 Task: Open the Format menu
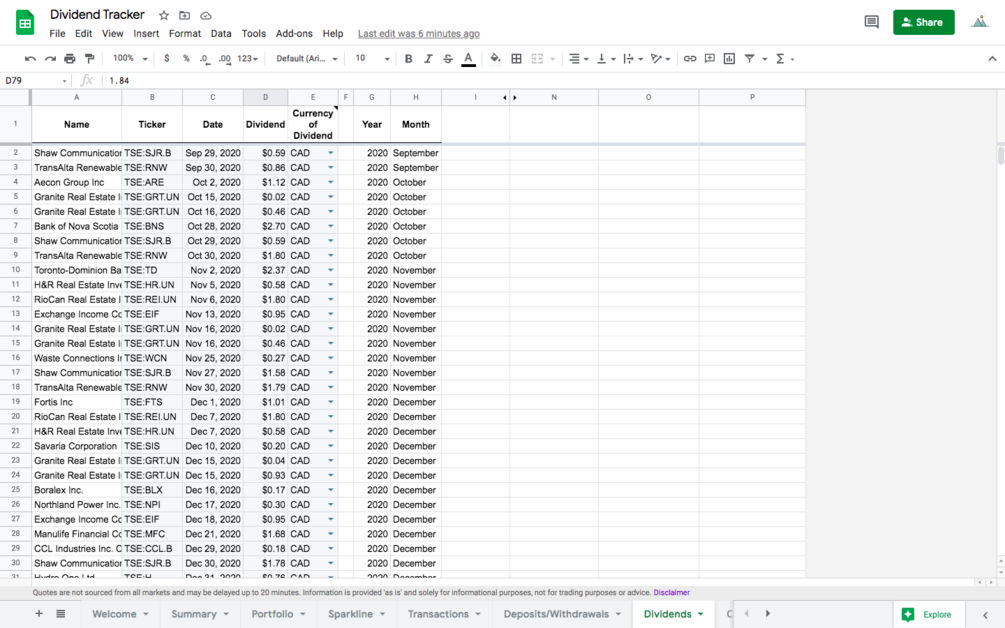[x=185, y=33]
